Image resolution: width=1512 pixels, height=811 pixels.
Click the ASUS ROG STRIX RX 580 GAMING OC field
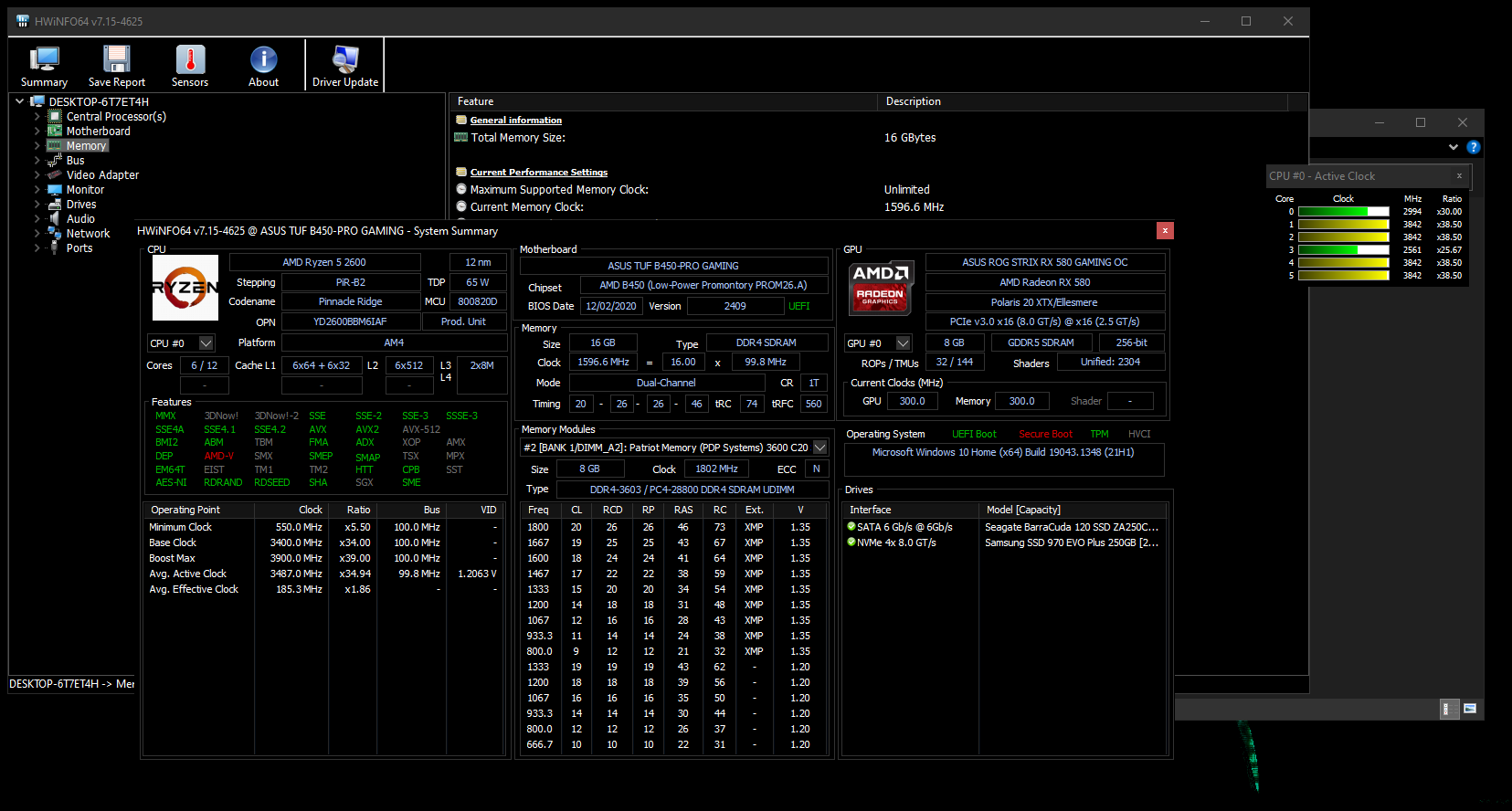click(x=1045, y=262)
